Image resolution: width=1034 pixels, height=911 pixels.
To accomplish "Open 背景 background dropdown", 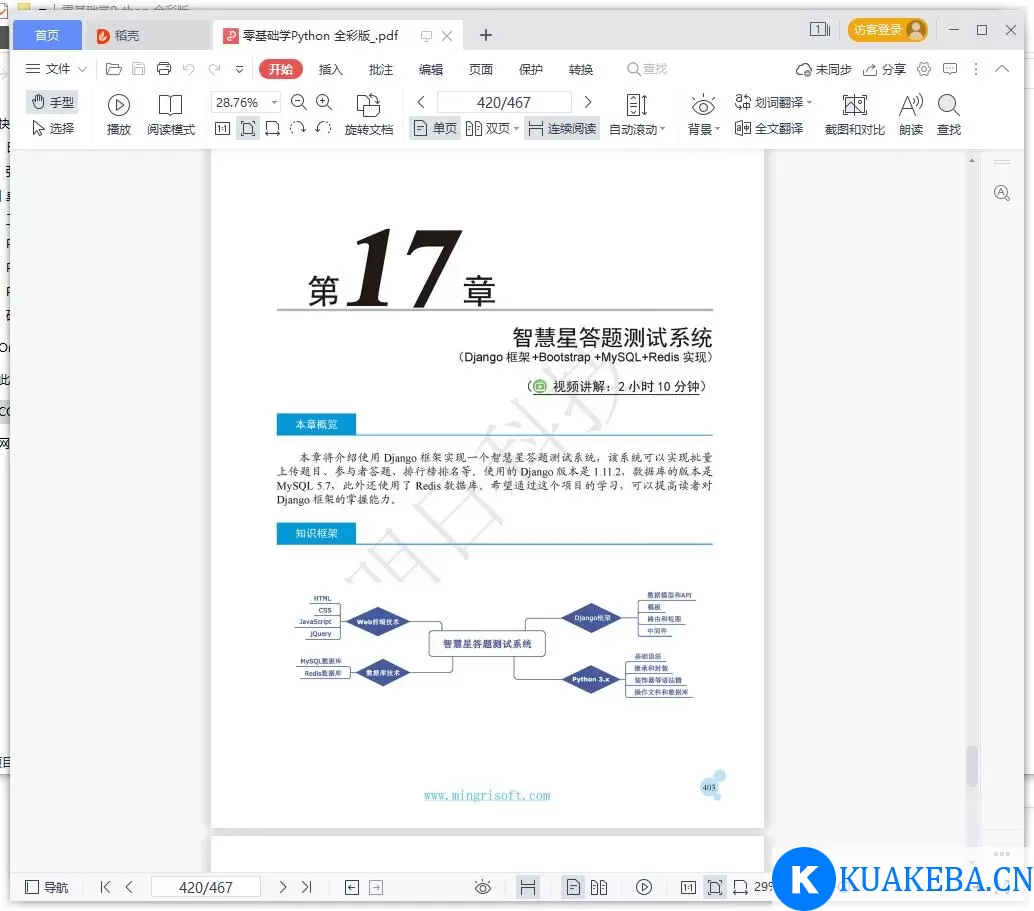I will (x=703, y=115).
